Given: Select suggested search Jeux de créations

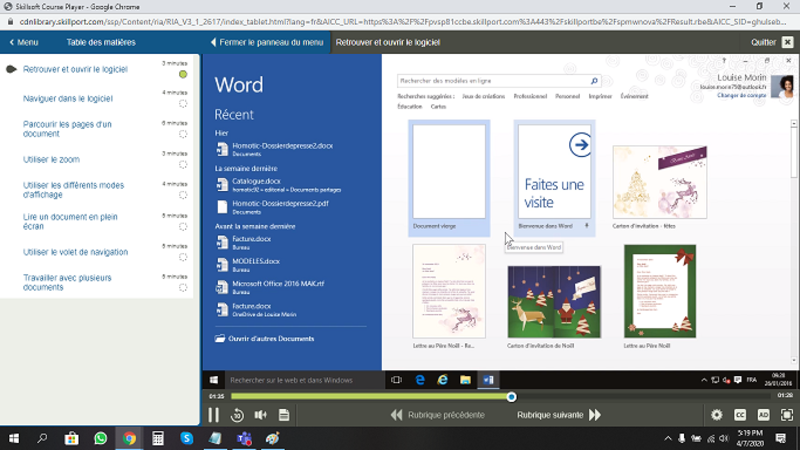Looking at the screenshot, I should click(x=483, y=96).
